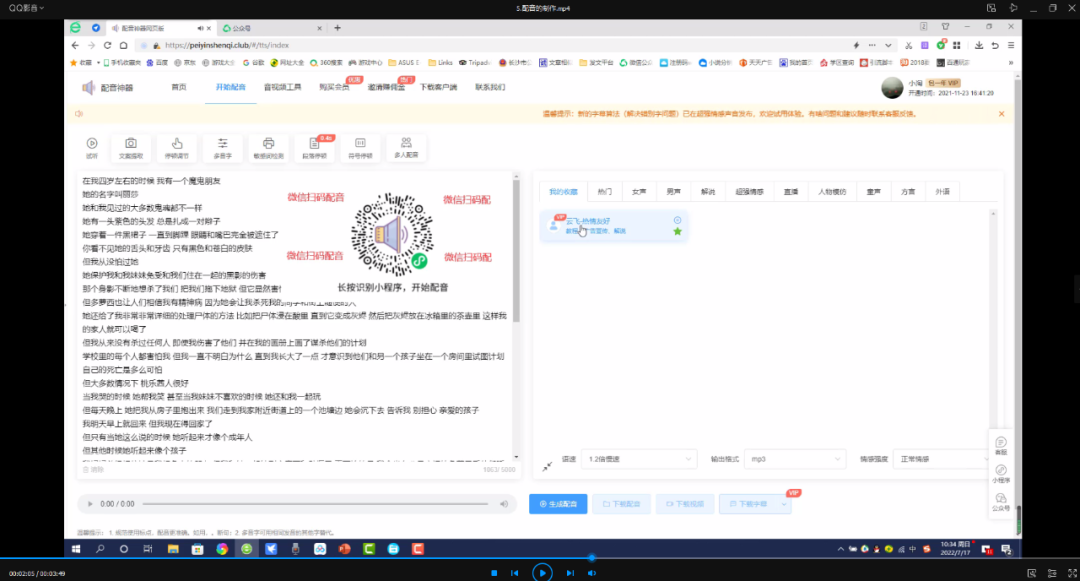The height and width of the screenshot is (581, 1080).
Task: Click QQ影音 previous track button
Action: click(x=515, y=573)
